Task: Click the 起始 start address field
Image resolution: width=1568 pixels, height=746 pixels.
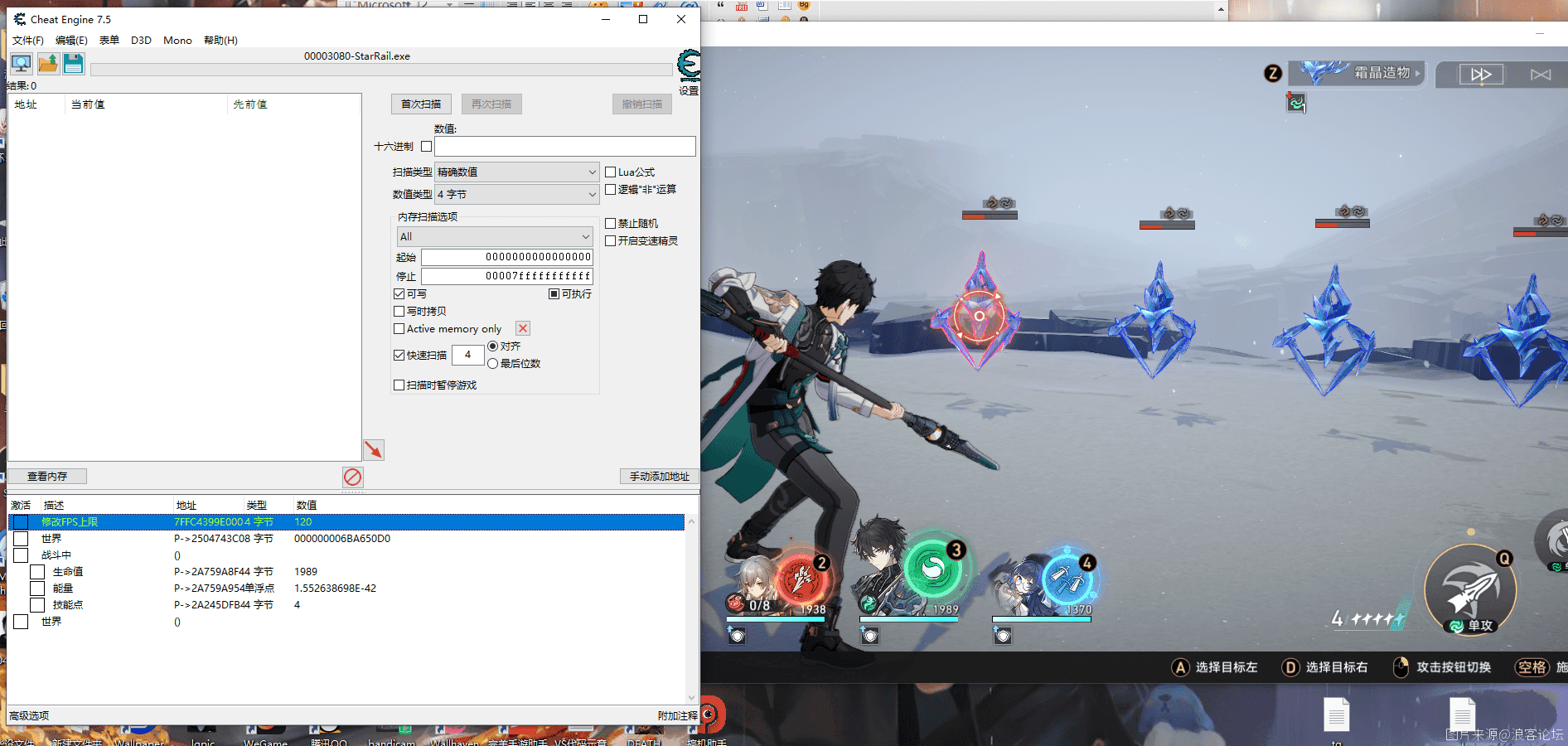Action: pos(507,257)
